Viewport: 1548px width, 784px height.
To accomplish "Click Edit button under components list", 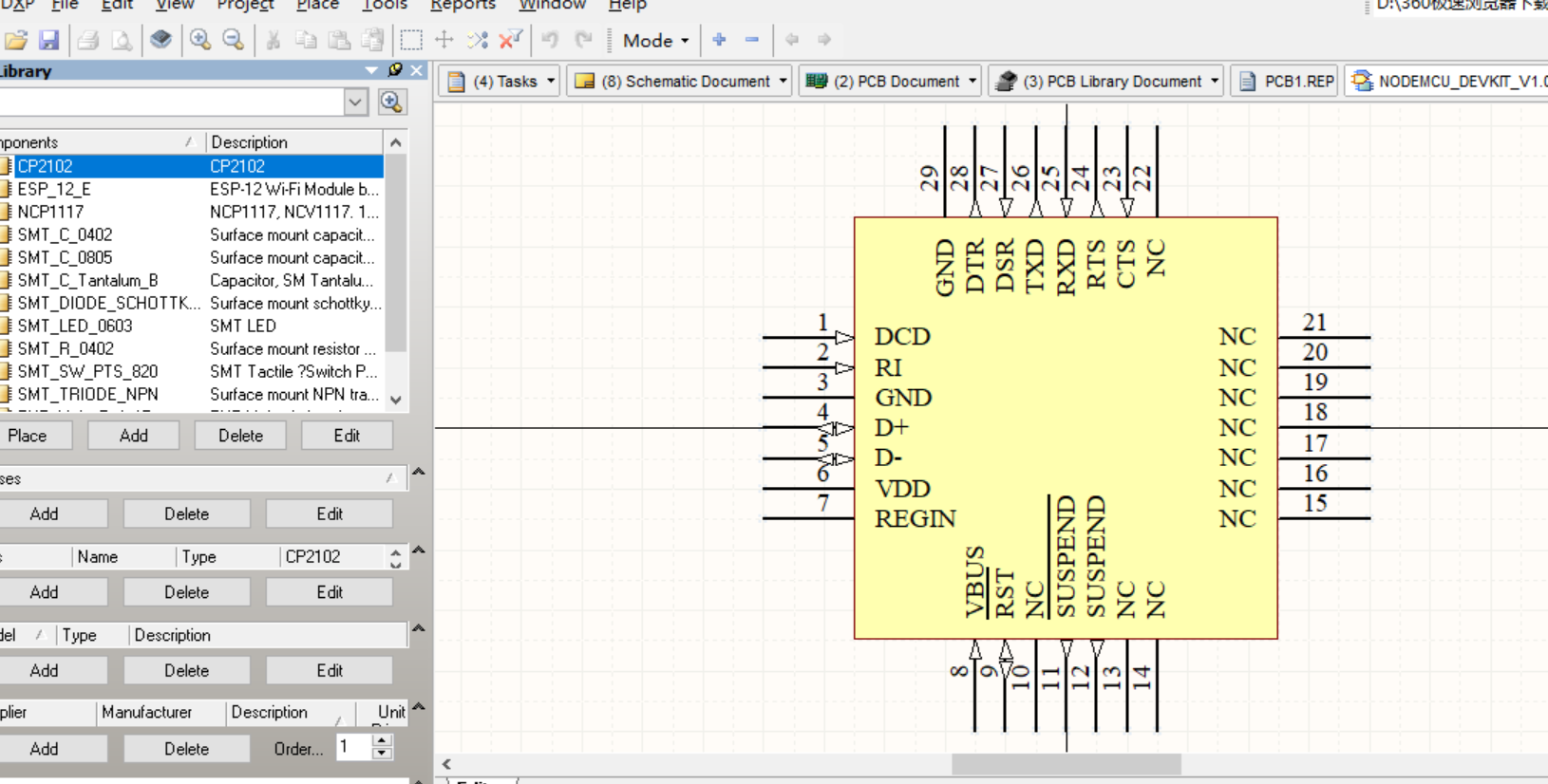I will pos(347,436).
